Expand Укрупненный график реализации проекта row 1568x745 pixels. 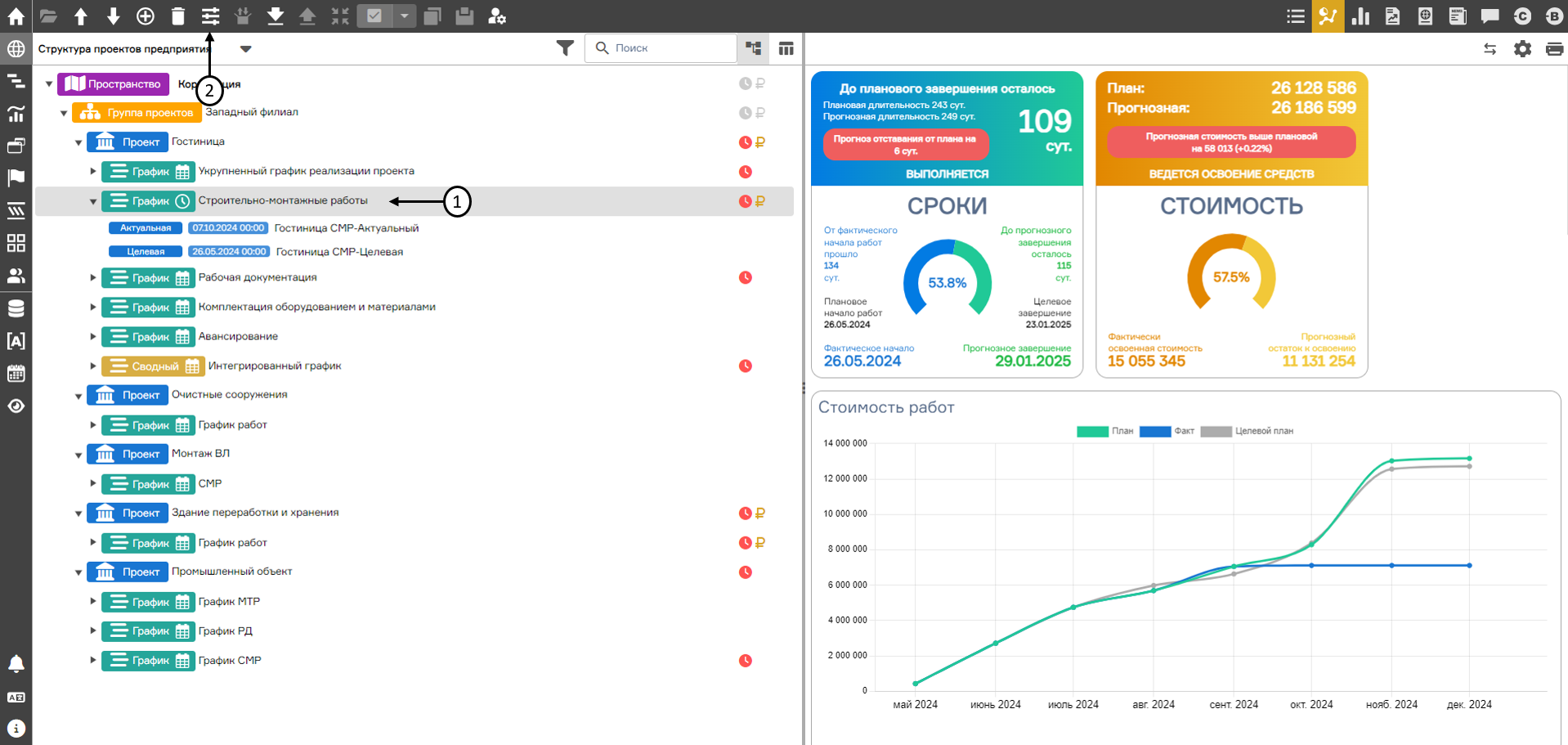pos(93,171)
